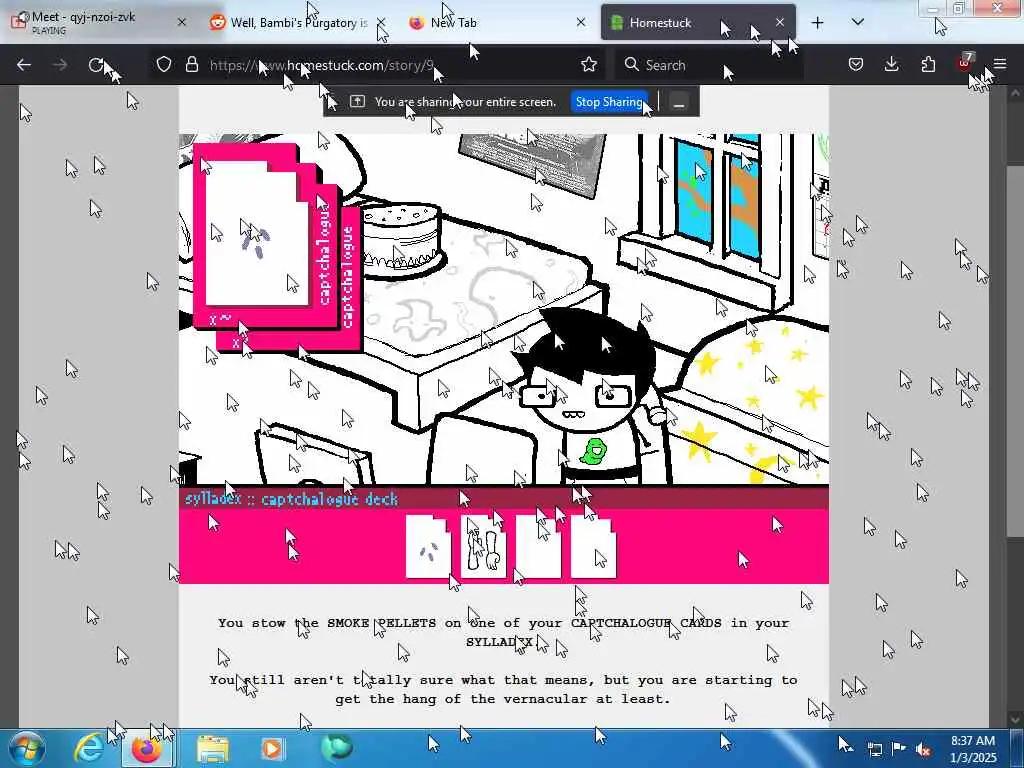Close the Meet tab
The height and width of the screenshot is (768, 1024).
pos(182,22)
